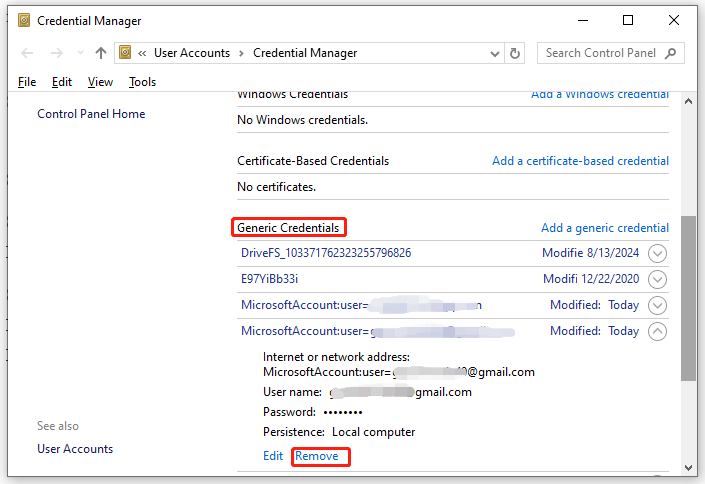Select the second MicrosoftAccount:user credential row

point(453,332)
